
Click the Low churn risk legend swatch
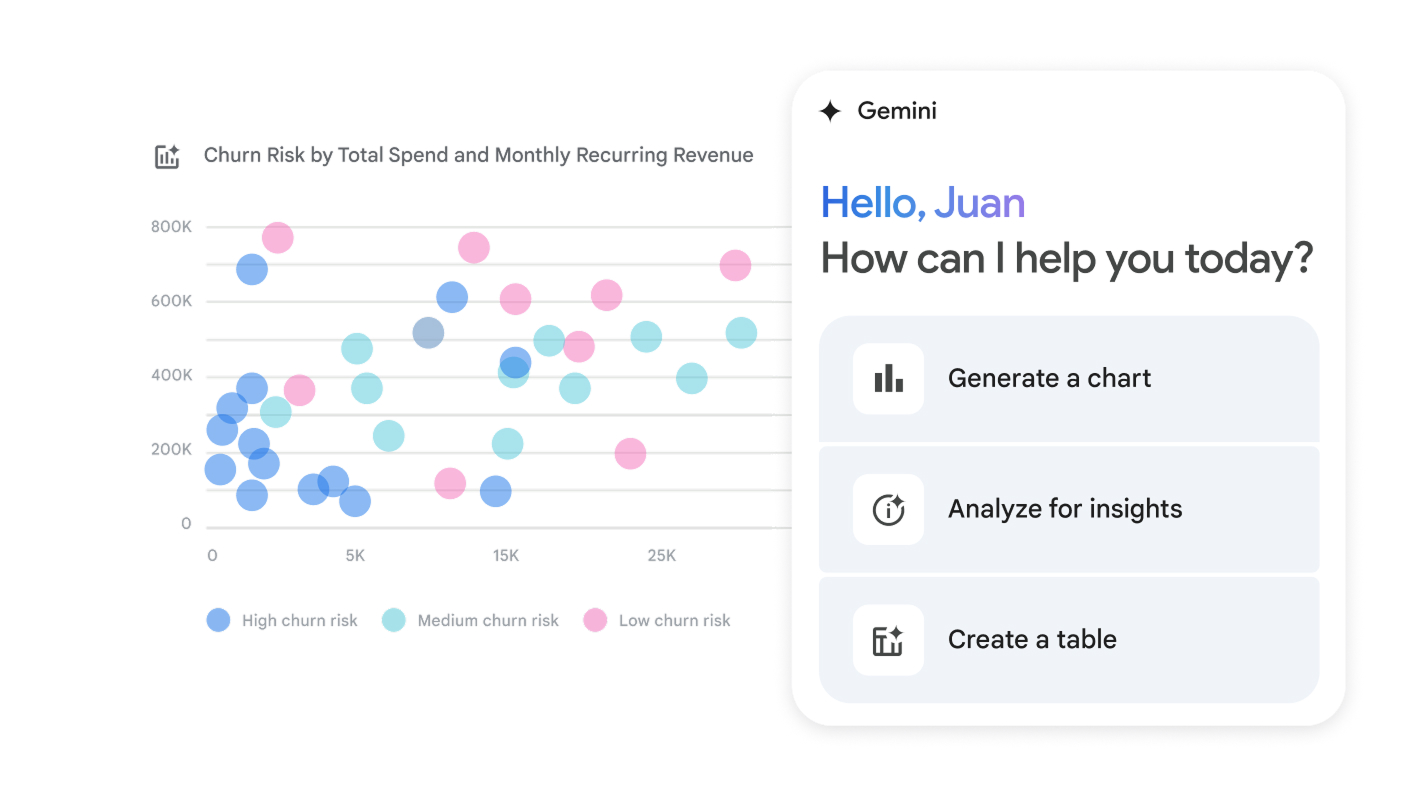pyautogui.click(x=595, y=620)
